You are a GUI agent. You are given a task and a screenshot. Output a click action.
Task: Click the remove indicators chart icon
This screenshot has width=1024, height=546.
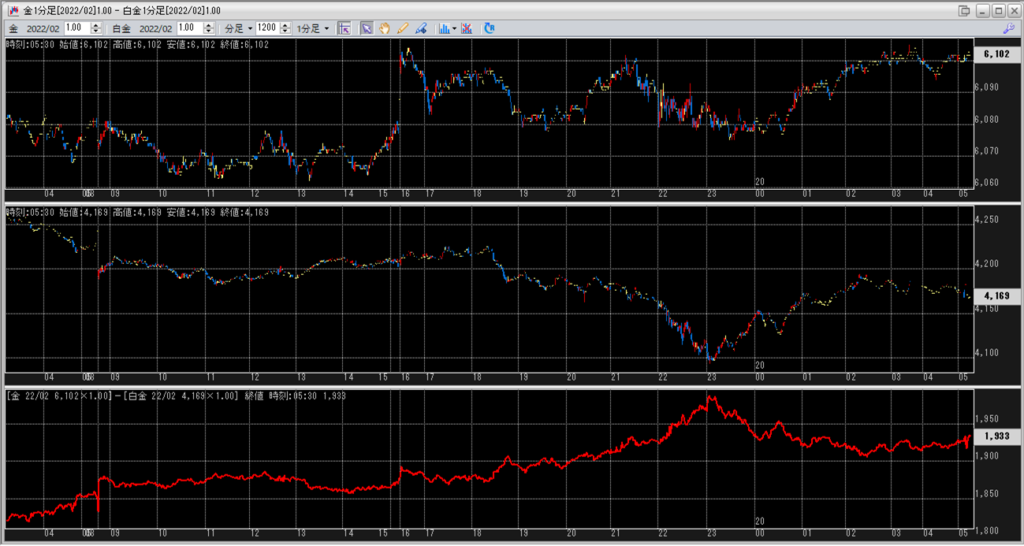tap(467, 28)
